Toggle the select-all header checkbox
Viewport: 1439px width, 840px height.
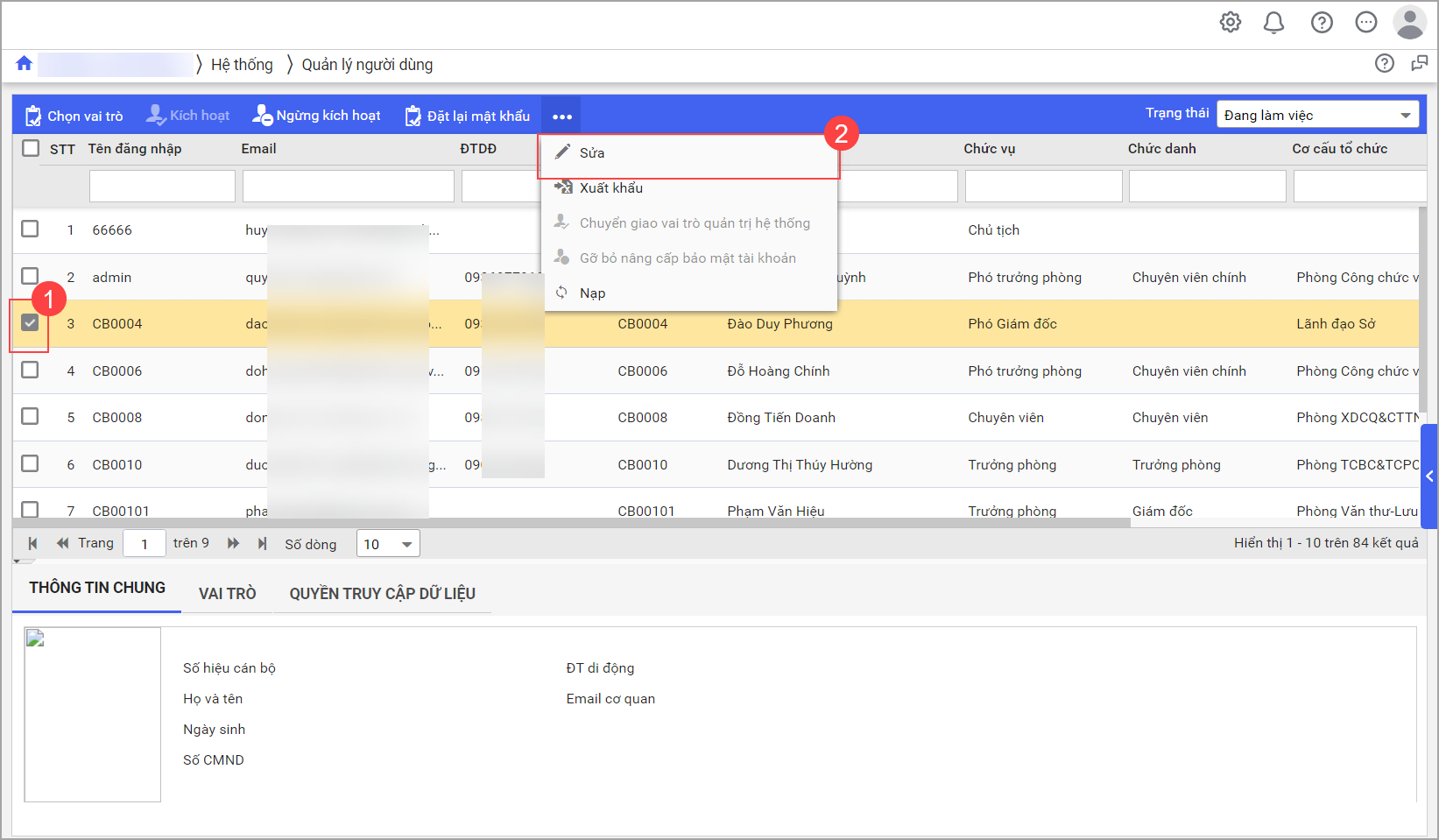point(31,148)
